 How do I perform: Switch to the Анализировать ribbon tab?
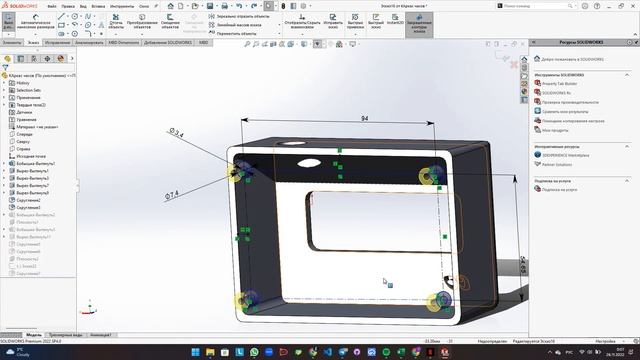point(89,42)
